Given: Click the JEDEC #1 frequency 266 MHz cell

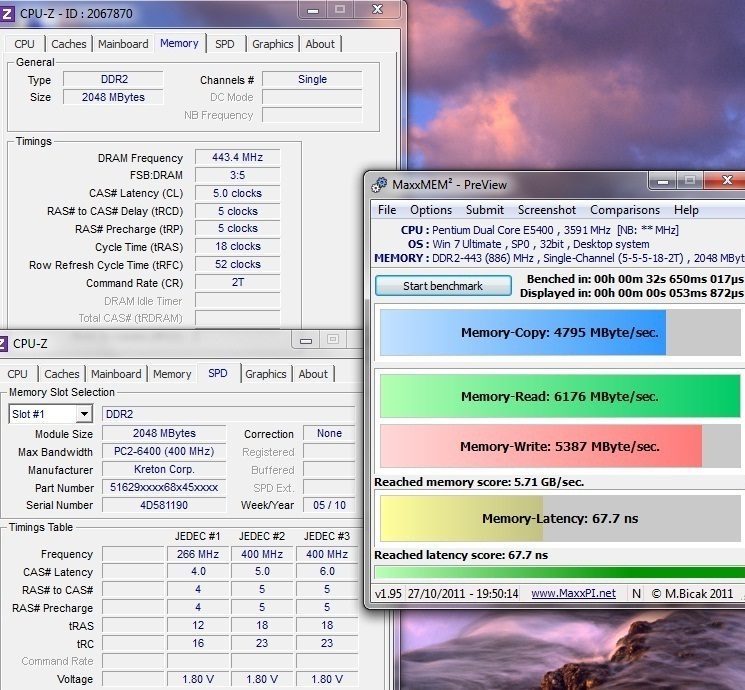Looking at the screenshot, I should point(198,554).
